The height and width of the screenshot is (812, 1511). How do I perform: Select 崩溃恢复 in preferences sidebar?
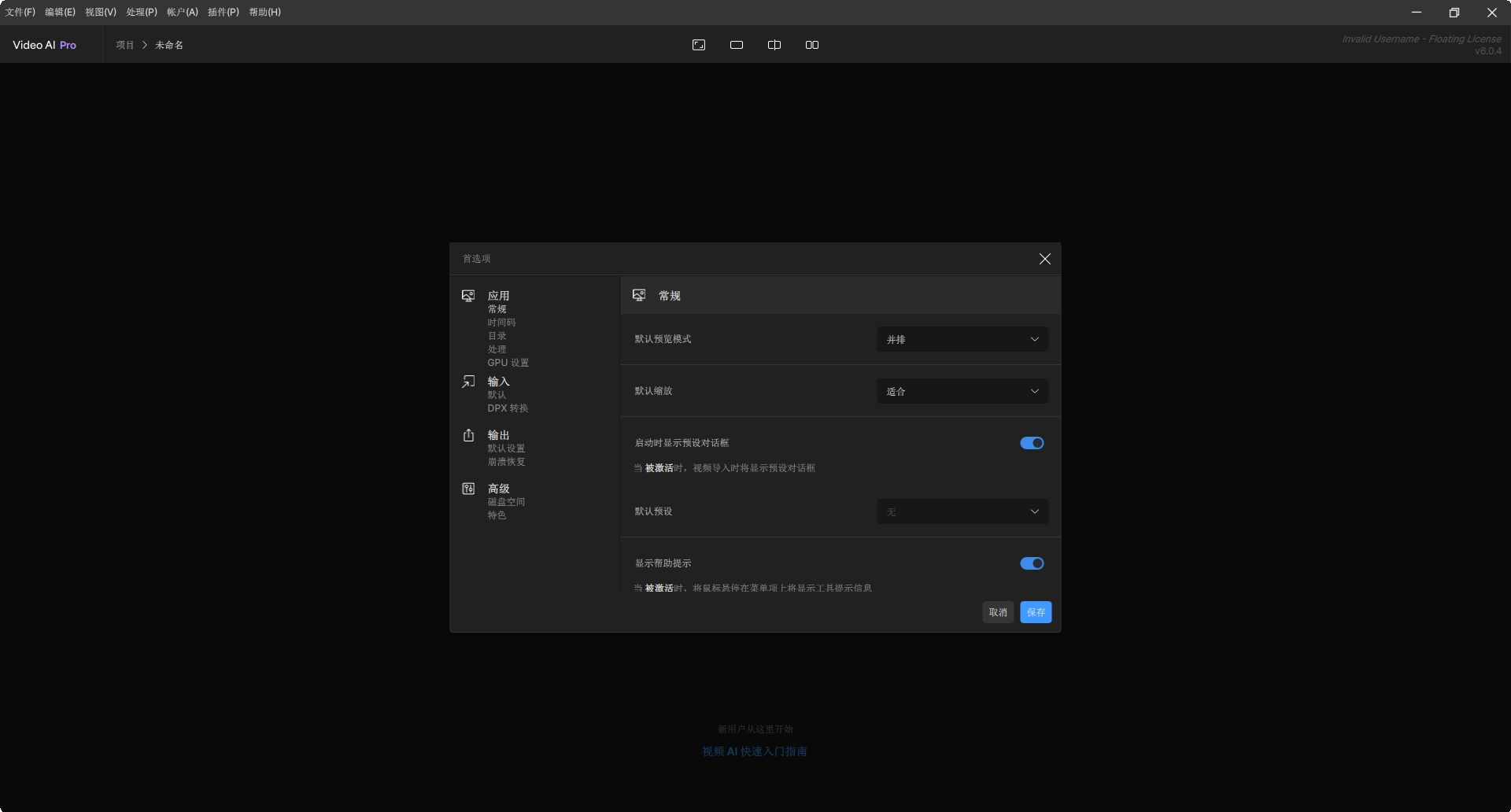point(506,462)
